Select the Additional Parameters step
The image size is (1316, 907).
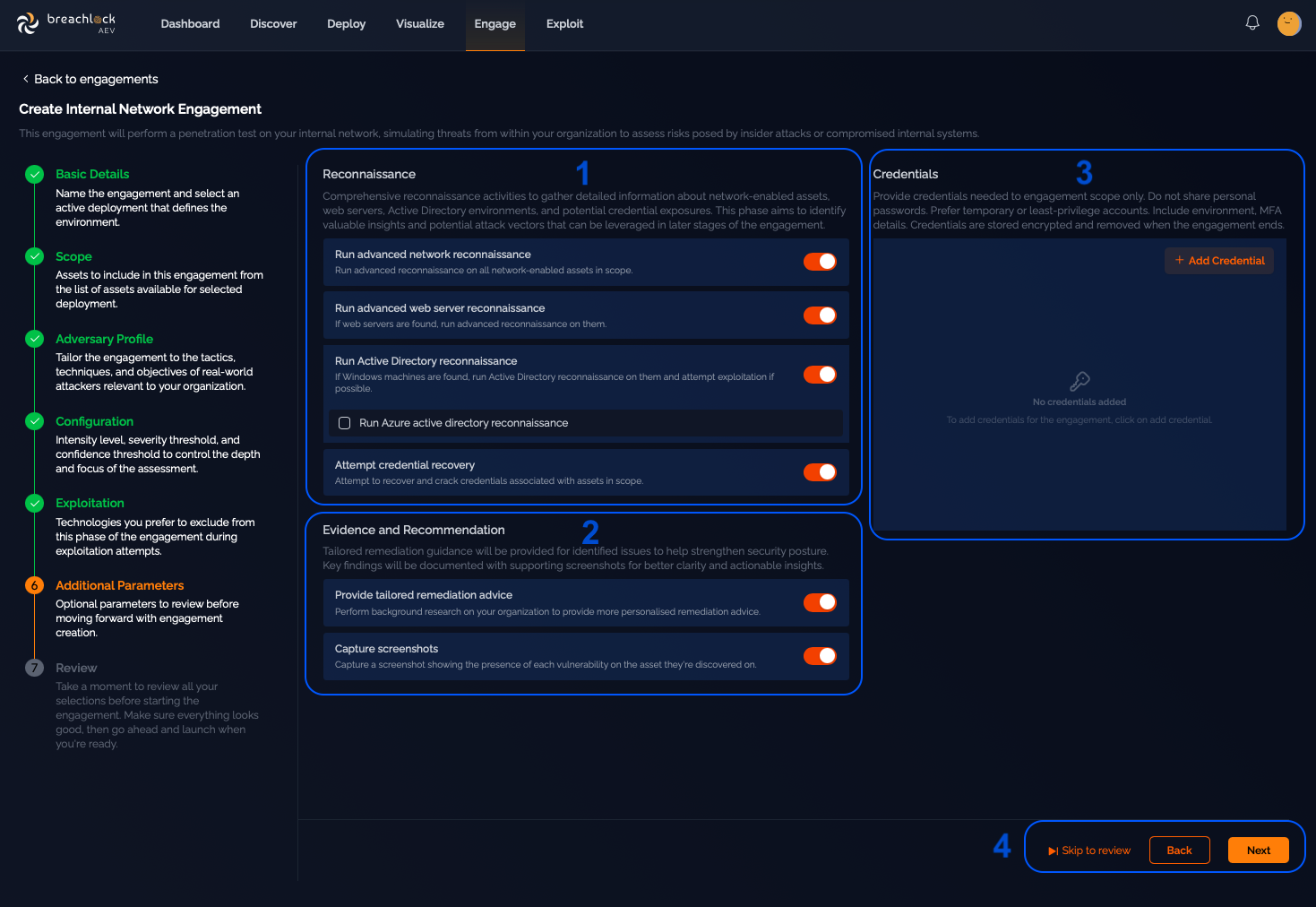pos(119,585)
